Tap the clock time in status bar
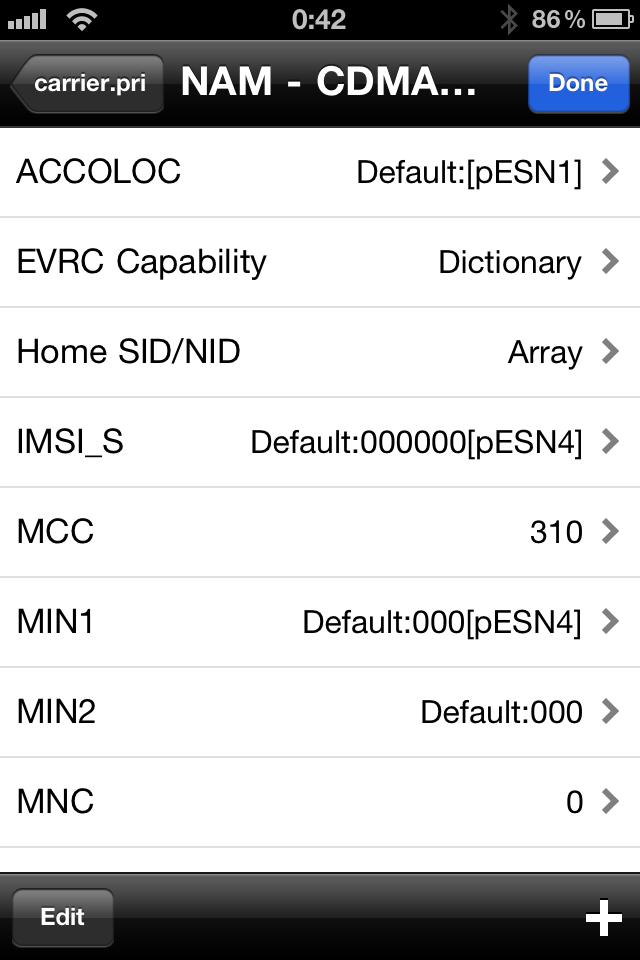This screenshot has height=960, width=640. (318, 20)
